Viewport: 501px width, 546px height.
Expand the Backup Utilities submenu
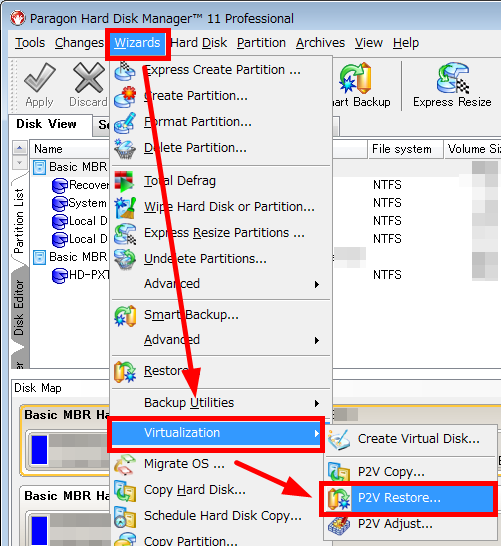316,403
